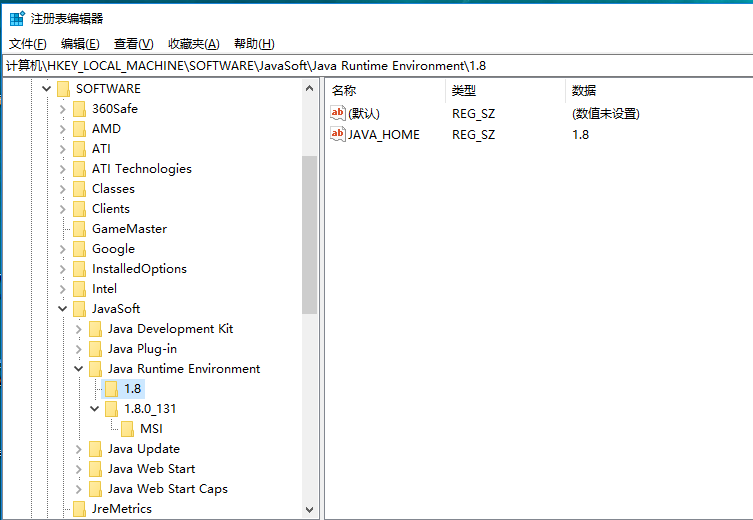Image resolution: width=753 pixels, height=520 pixels.
Task: Click the 360Safe folder icon
Action: pos(80,109)
